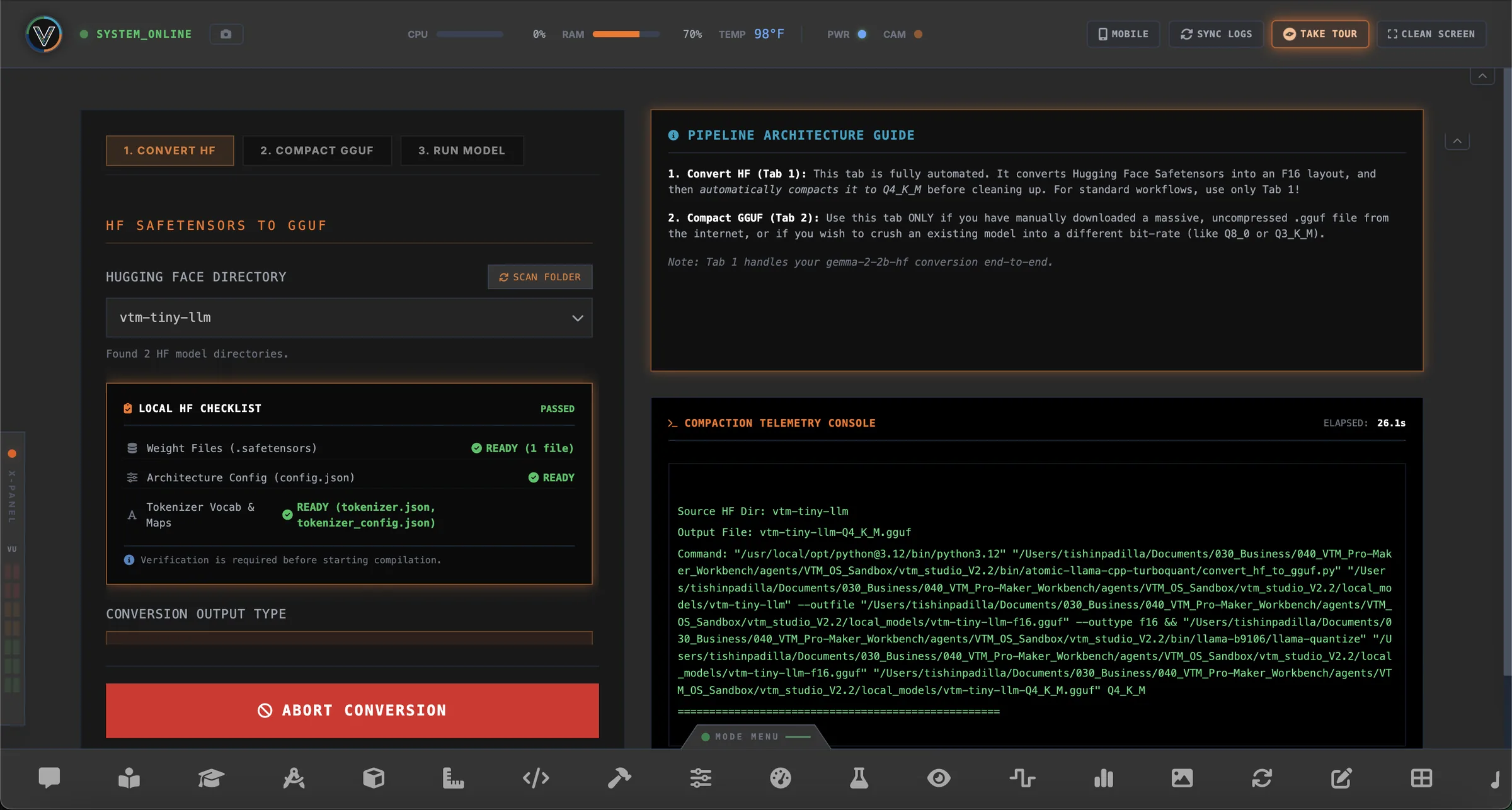The image size is (1512, 810).
Task: Click the conversion output type field
Action: pos(349,637)
